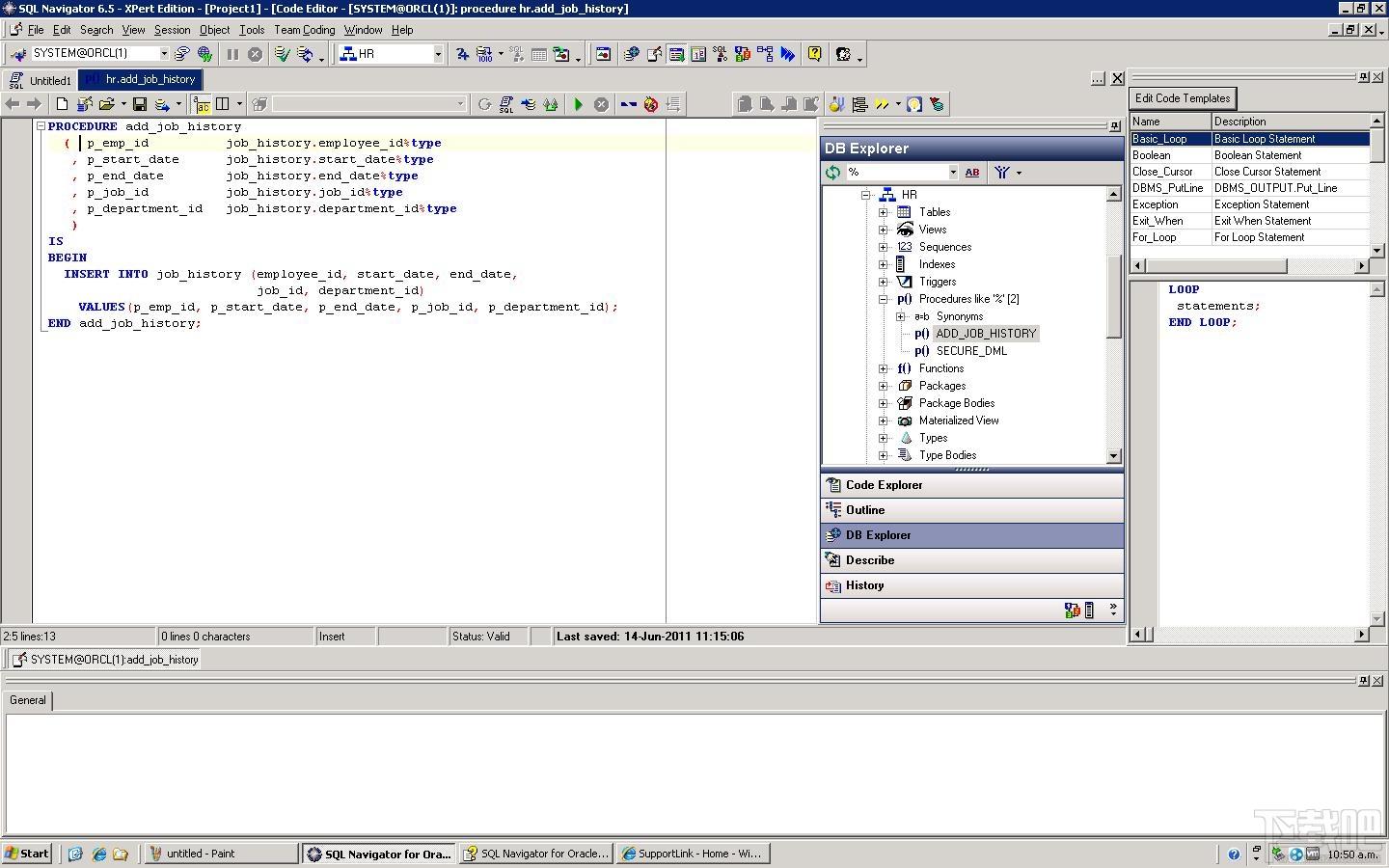Open the HR schema dropdown

point(438,54)
